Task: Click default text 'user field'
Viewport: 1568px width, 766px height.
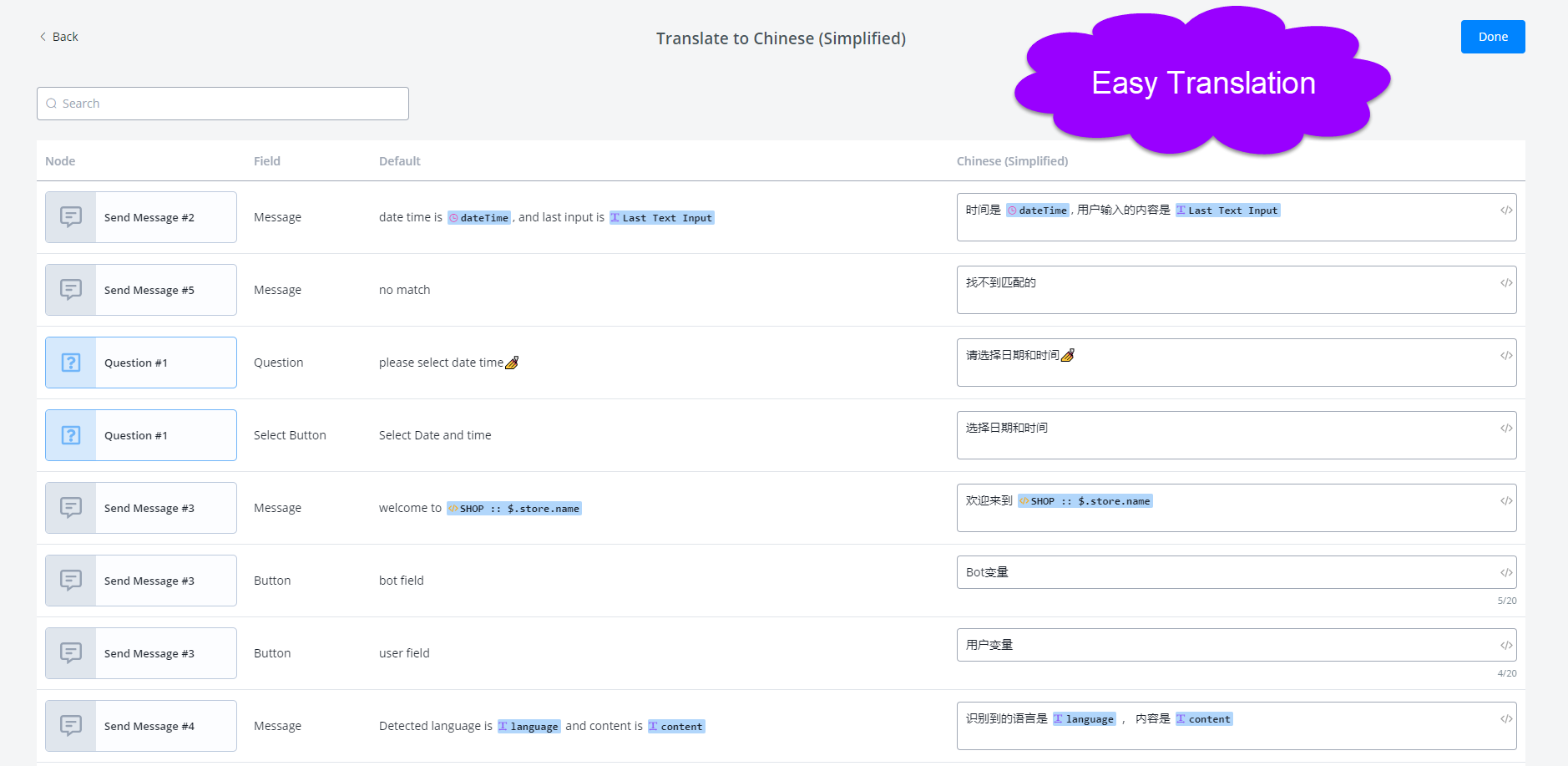Action: (404, 653)
